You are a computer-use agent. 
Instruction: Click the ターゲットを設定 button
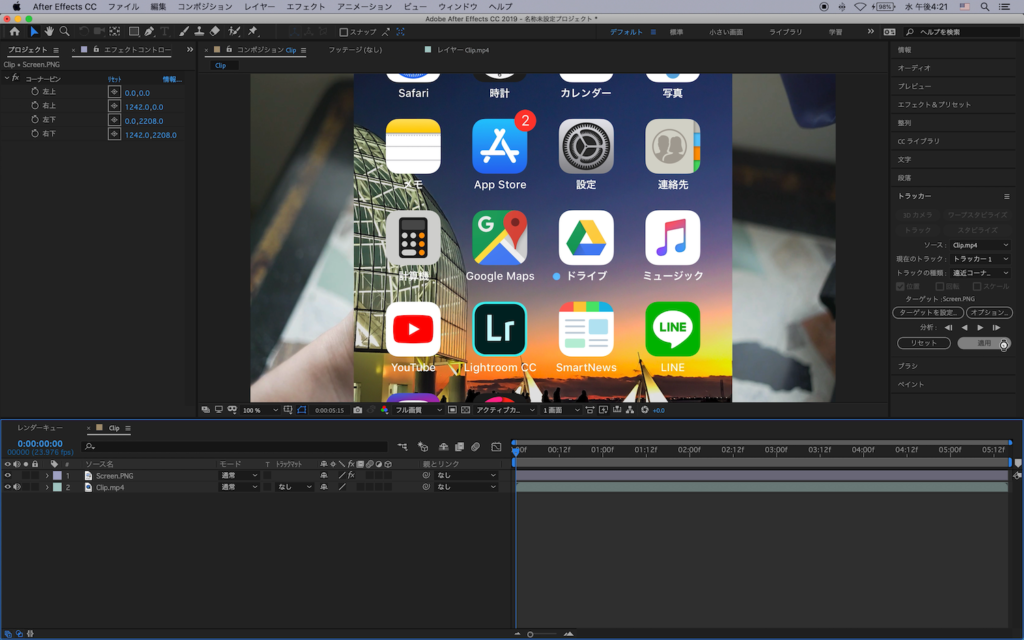[x=928, y=313]
